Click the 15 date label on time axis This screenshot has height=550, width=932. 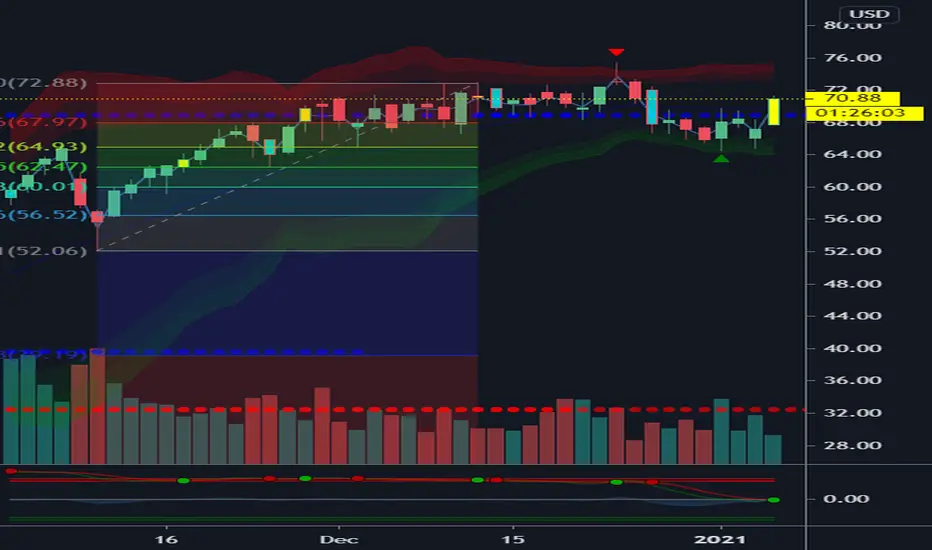[513, 540]
